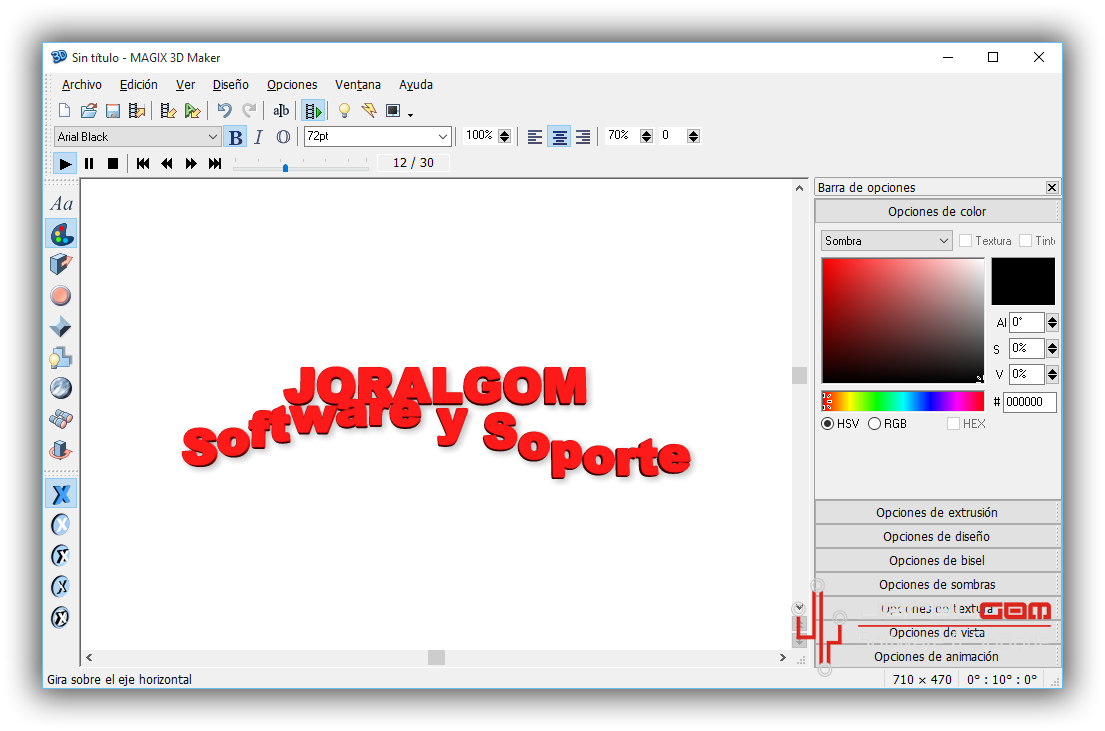Viewport: 1105px width, 731px height.
Task: Save the project with the floppy icon
Action: 113,111
